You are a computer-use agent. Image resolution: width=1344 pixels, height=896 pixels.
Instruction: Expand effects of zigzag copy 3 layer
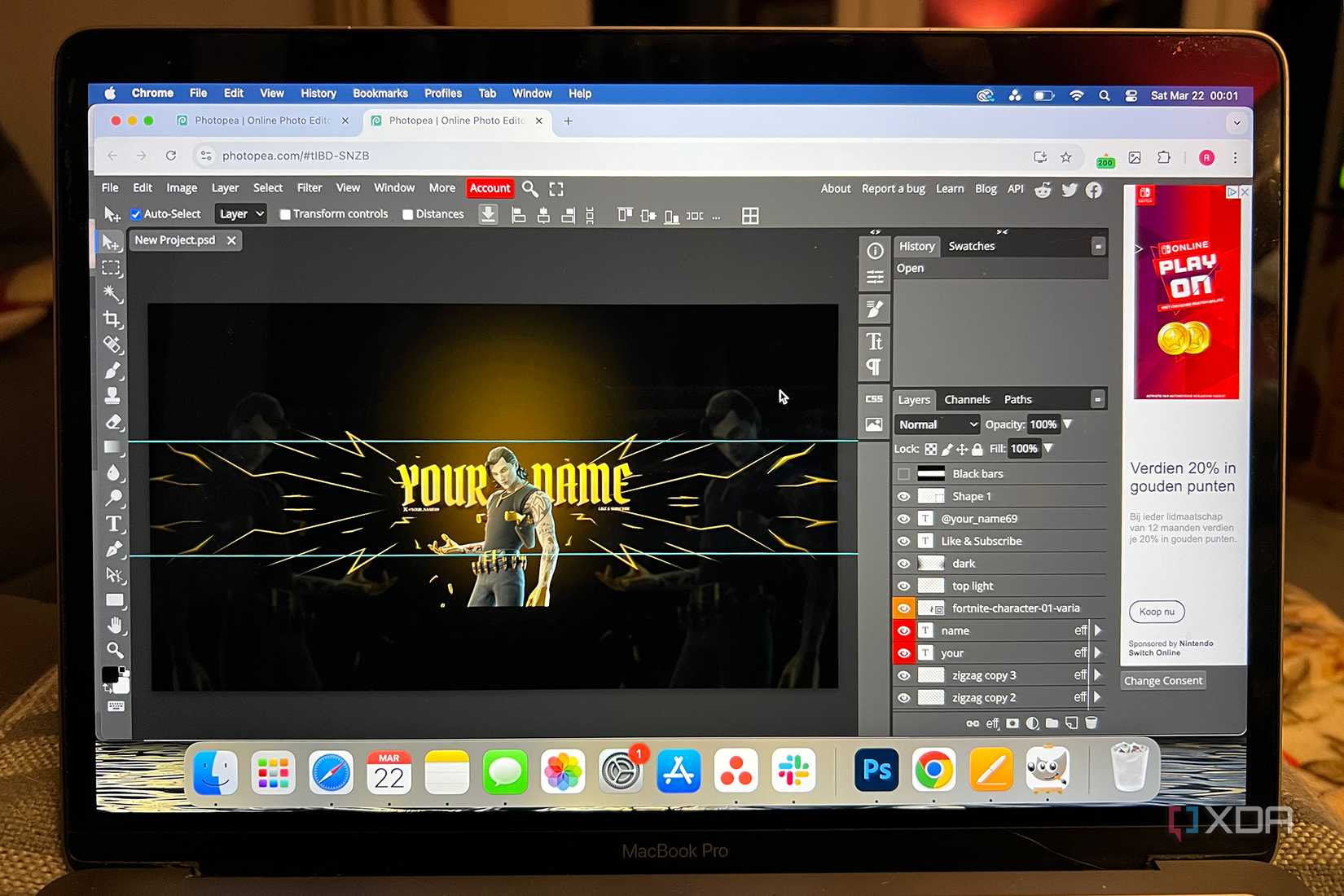pos(1098,675)
